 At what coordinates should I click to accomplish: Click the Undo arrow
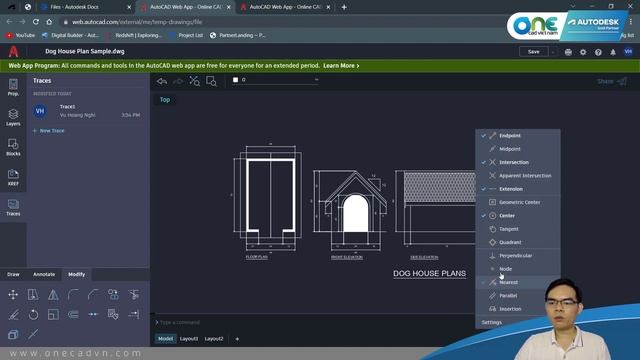pos(162,81)
